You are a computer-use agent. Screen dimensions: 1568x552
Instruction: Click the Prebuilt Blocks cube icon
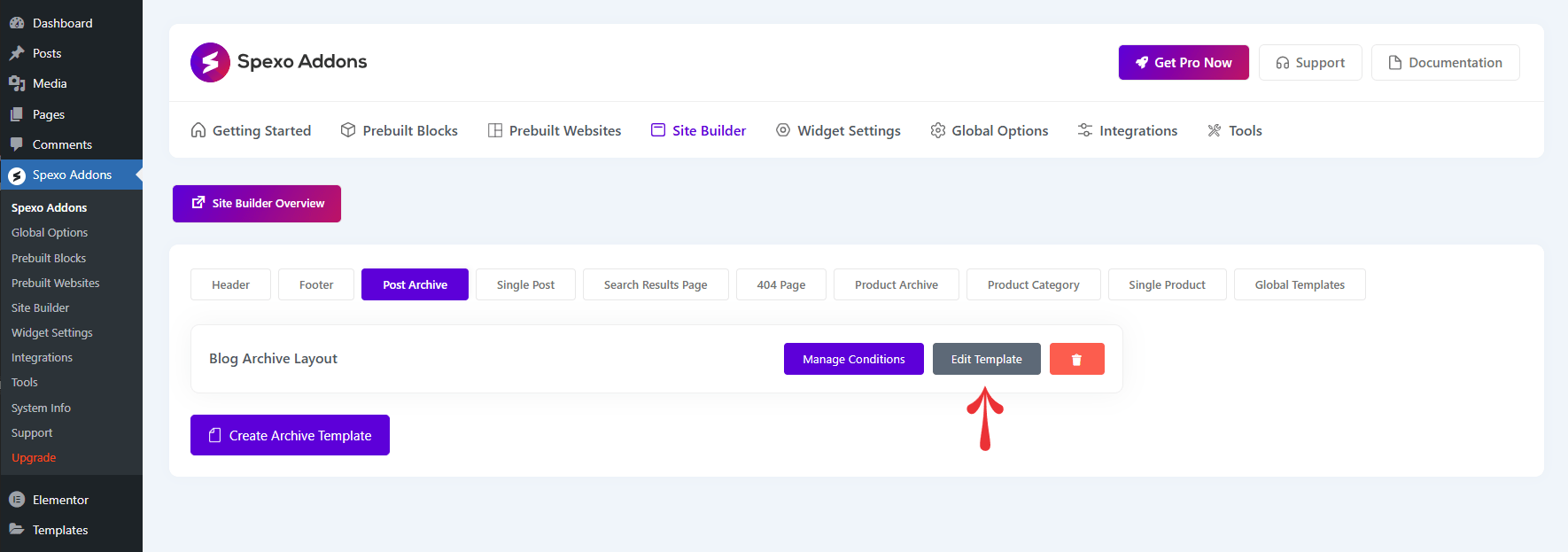coord(348,130)
